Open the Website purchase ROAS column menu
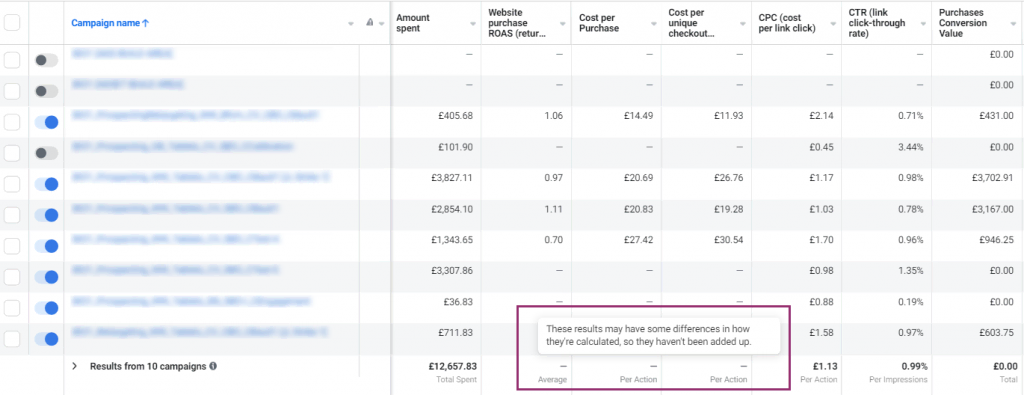This screenshot has height=395, width=1024. click(563, 24)
